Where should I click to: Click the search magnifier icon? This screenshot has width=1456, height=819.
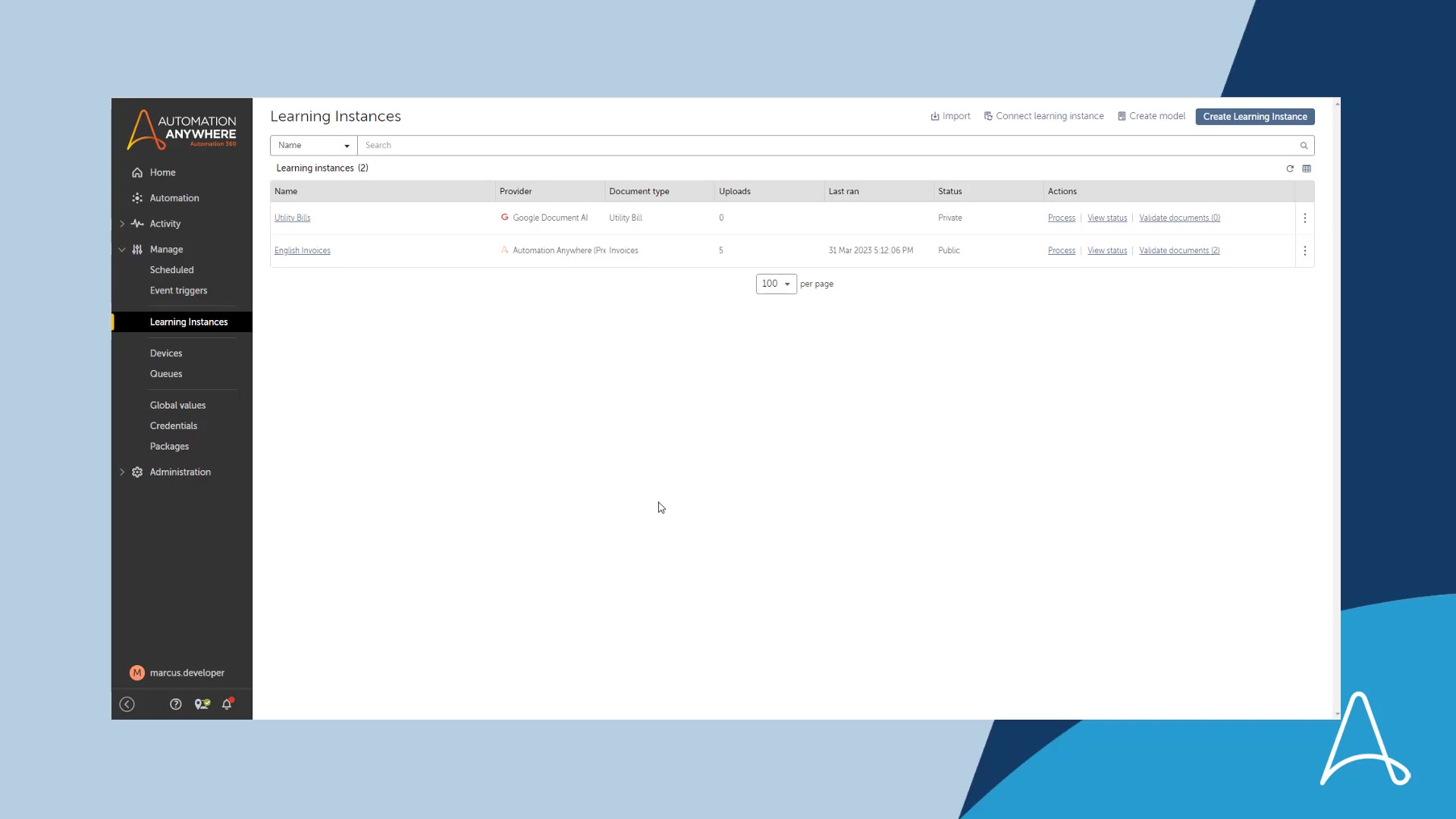point(1304,146)
